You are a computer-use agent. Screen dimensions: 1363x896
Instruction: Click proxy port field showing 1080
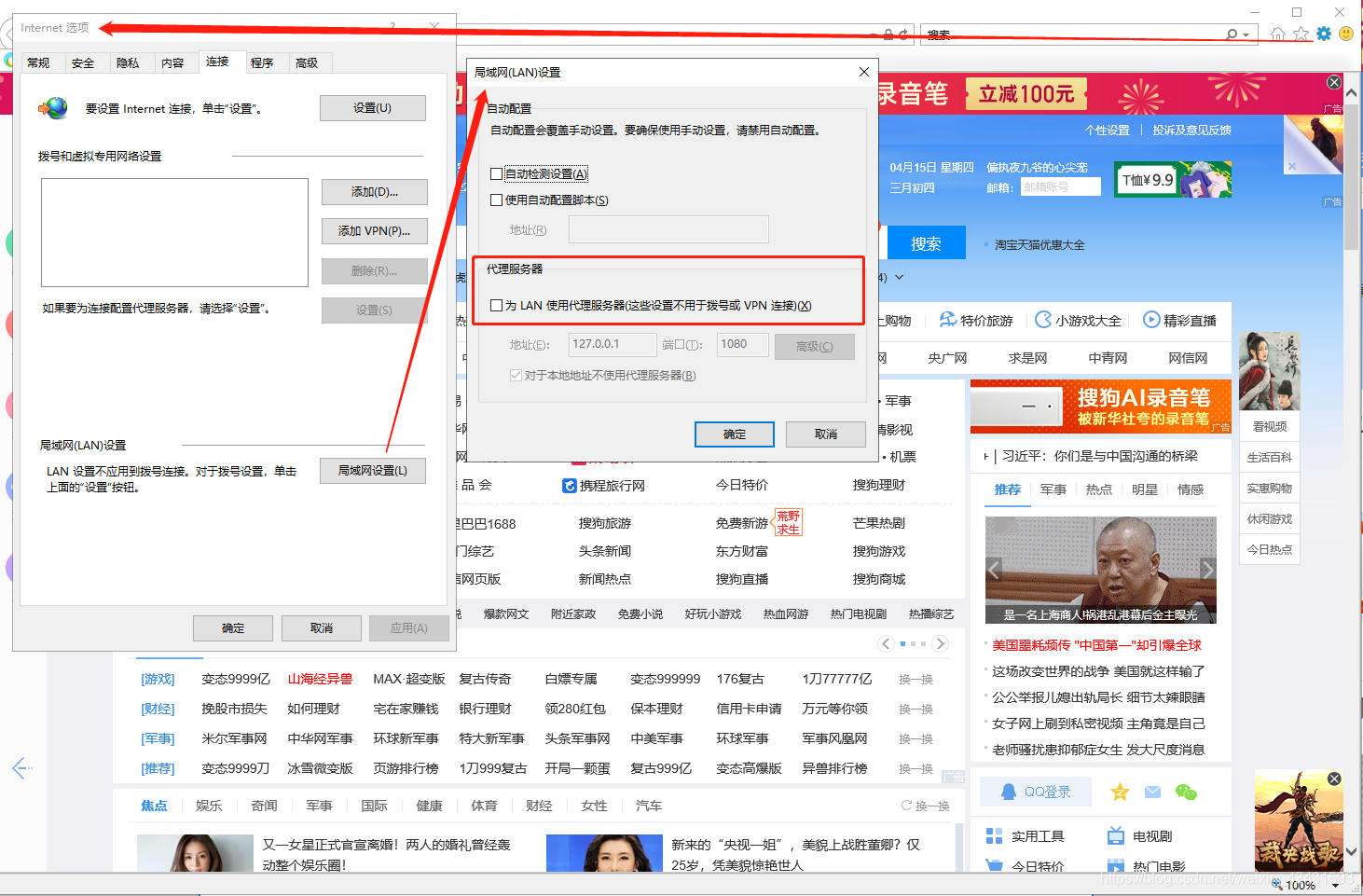(x=743, y=344)
